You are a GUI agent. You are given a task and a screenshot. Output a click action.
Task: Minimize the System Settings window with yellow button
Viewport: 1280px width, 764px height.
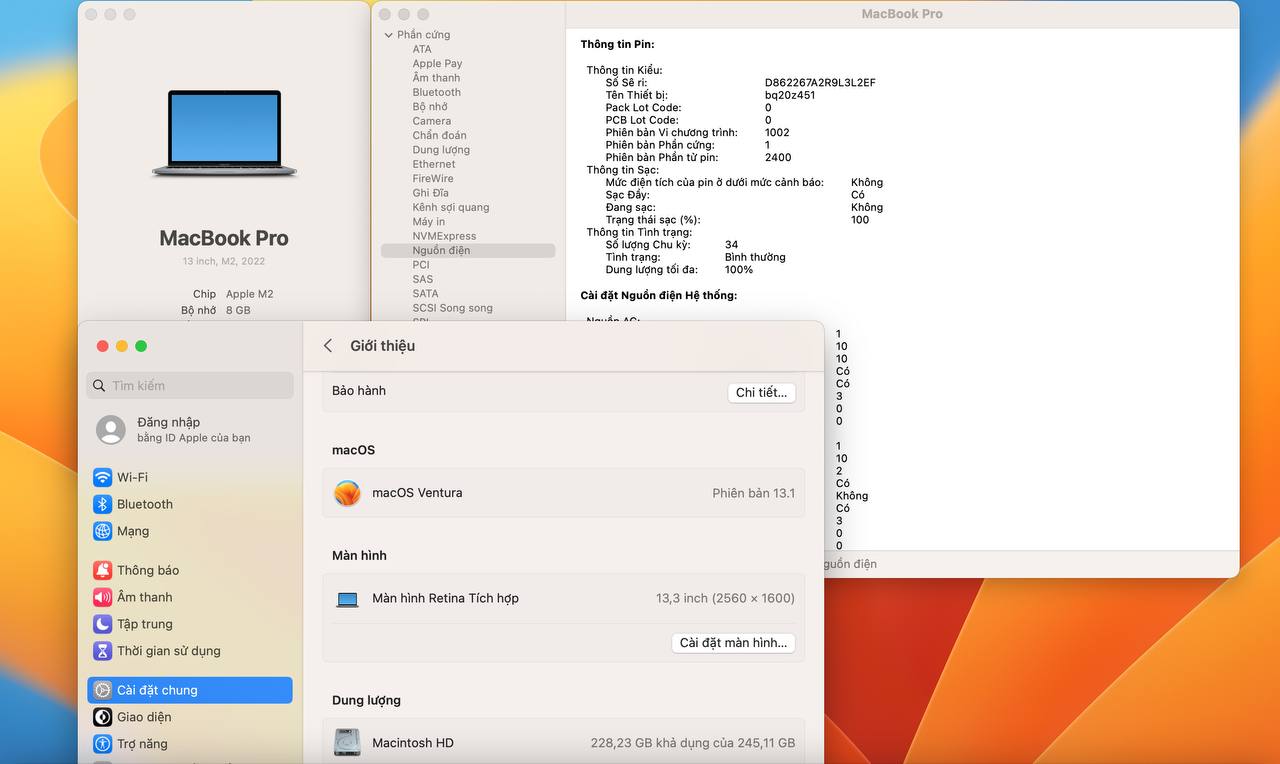[x=122, y=346]
